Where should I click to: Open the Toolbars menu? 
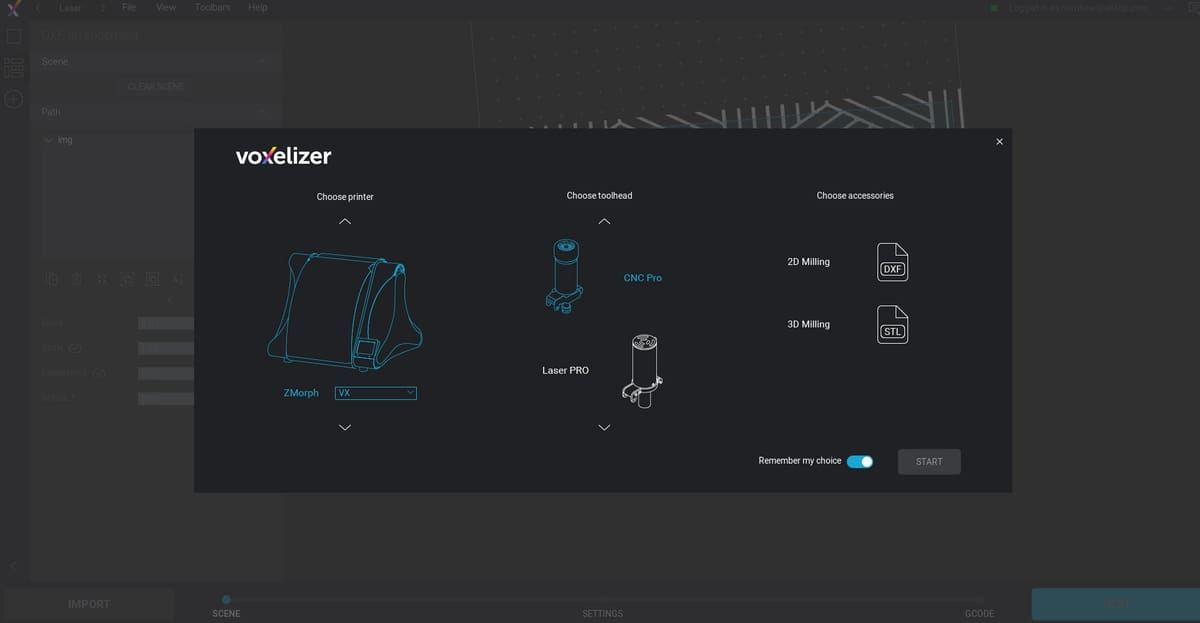212,7
